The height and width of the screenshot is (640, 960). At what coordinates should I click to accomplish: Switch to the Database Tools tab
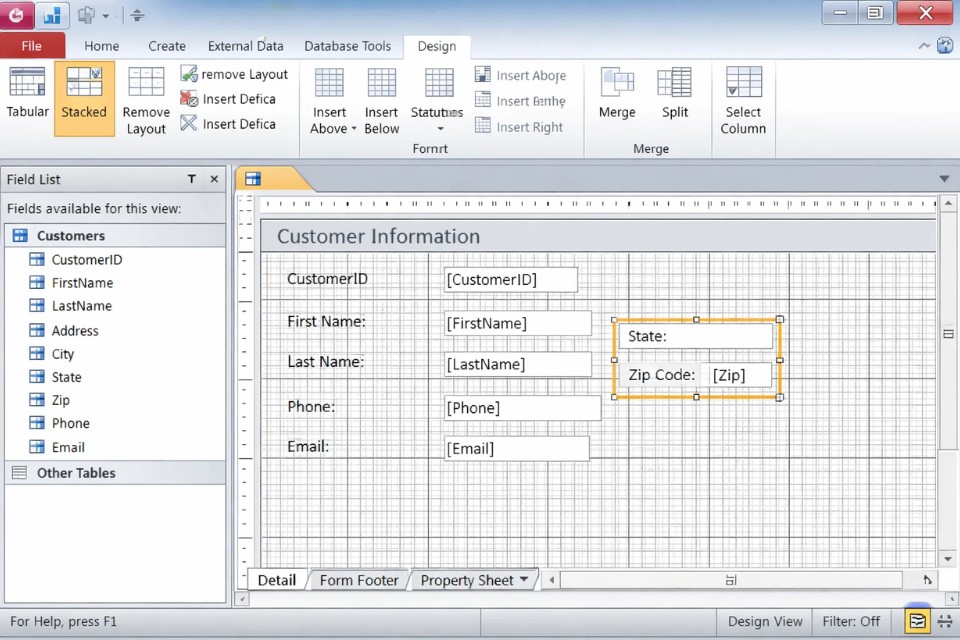click(347, 46)
